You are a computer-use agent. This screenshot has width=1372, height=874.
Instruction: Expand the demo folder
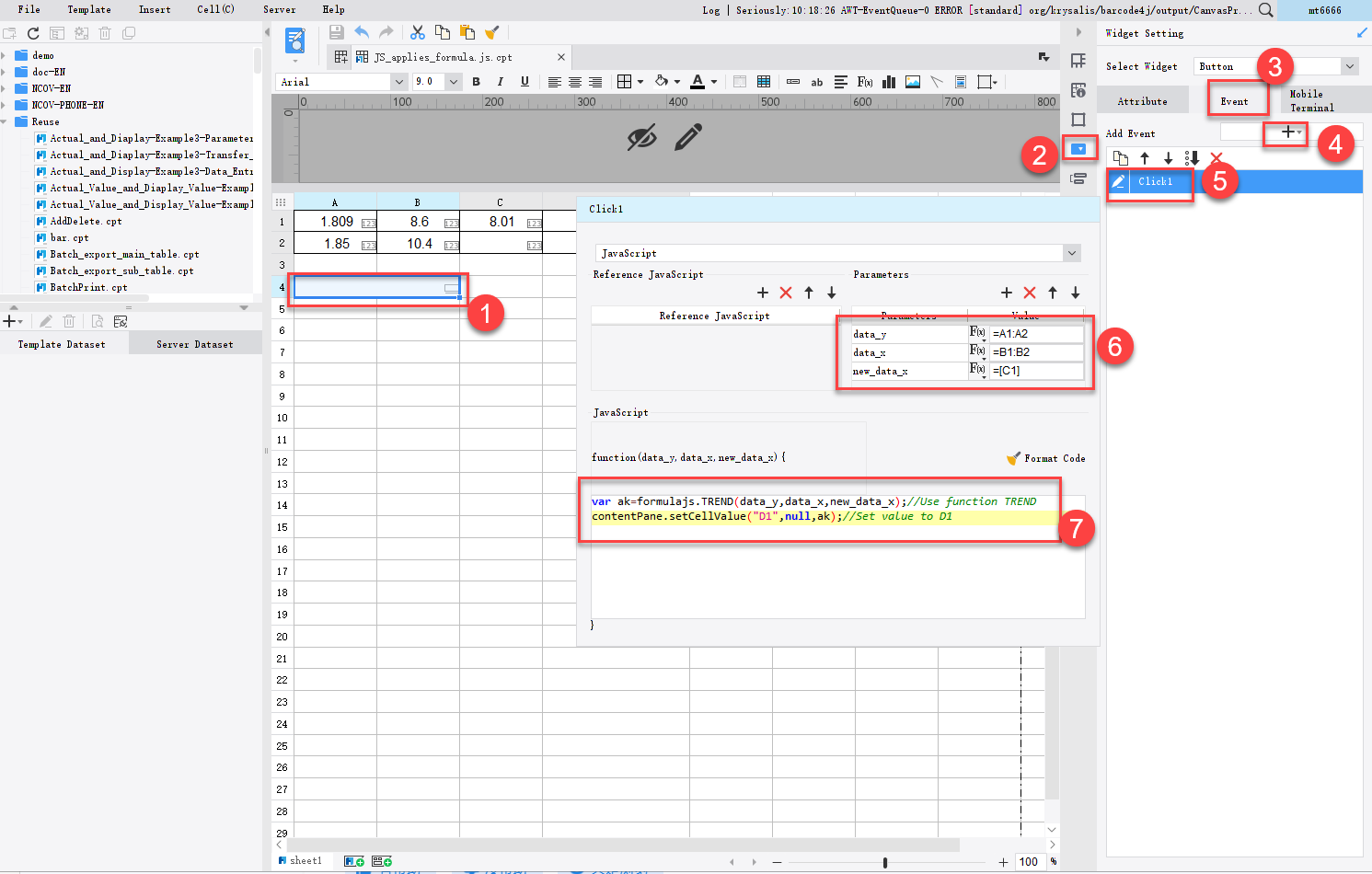pyautogui.click(x=5, y=55)
